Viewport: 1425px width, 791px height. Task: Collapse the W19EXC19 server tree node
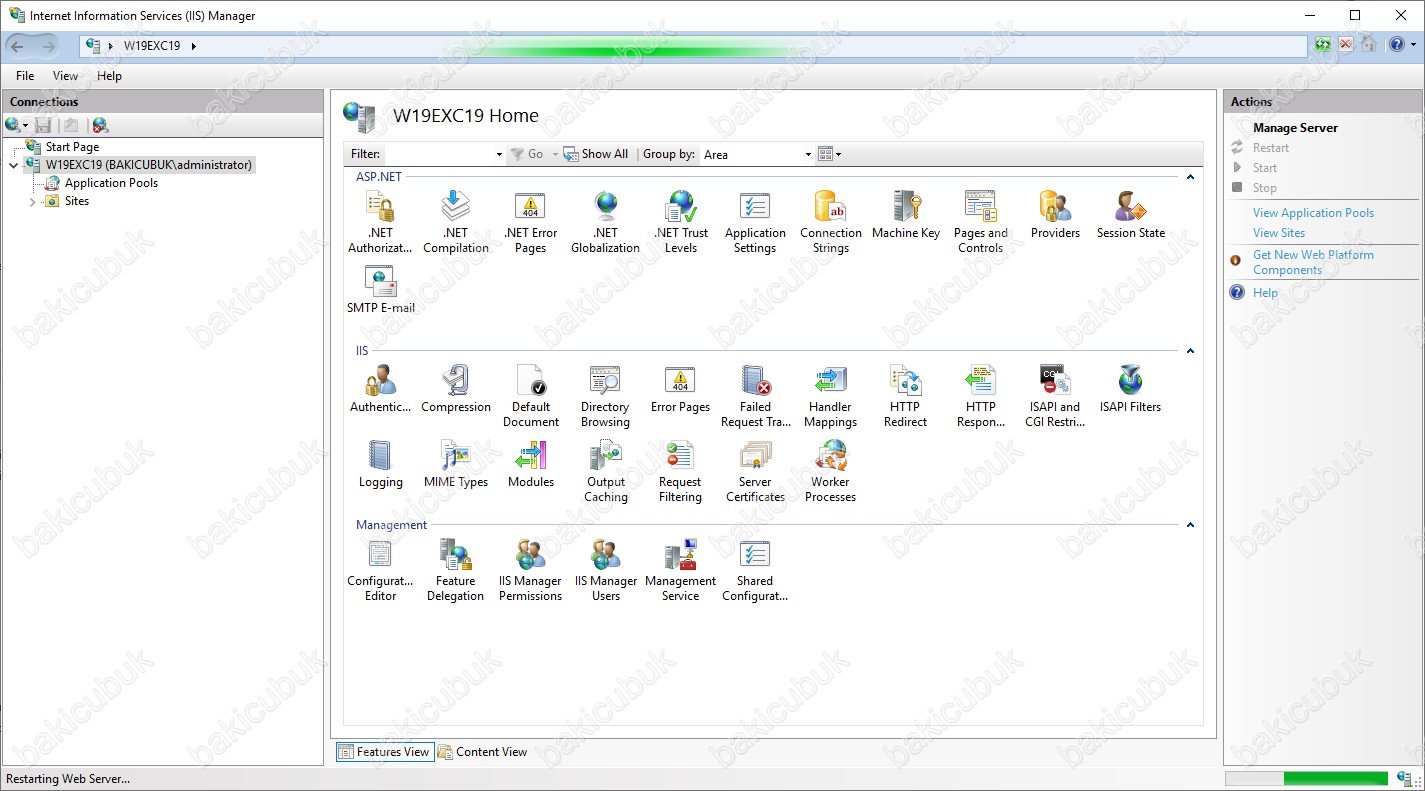[13, 165]
